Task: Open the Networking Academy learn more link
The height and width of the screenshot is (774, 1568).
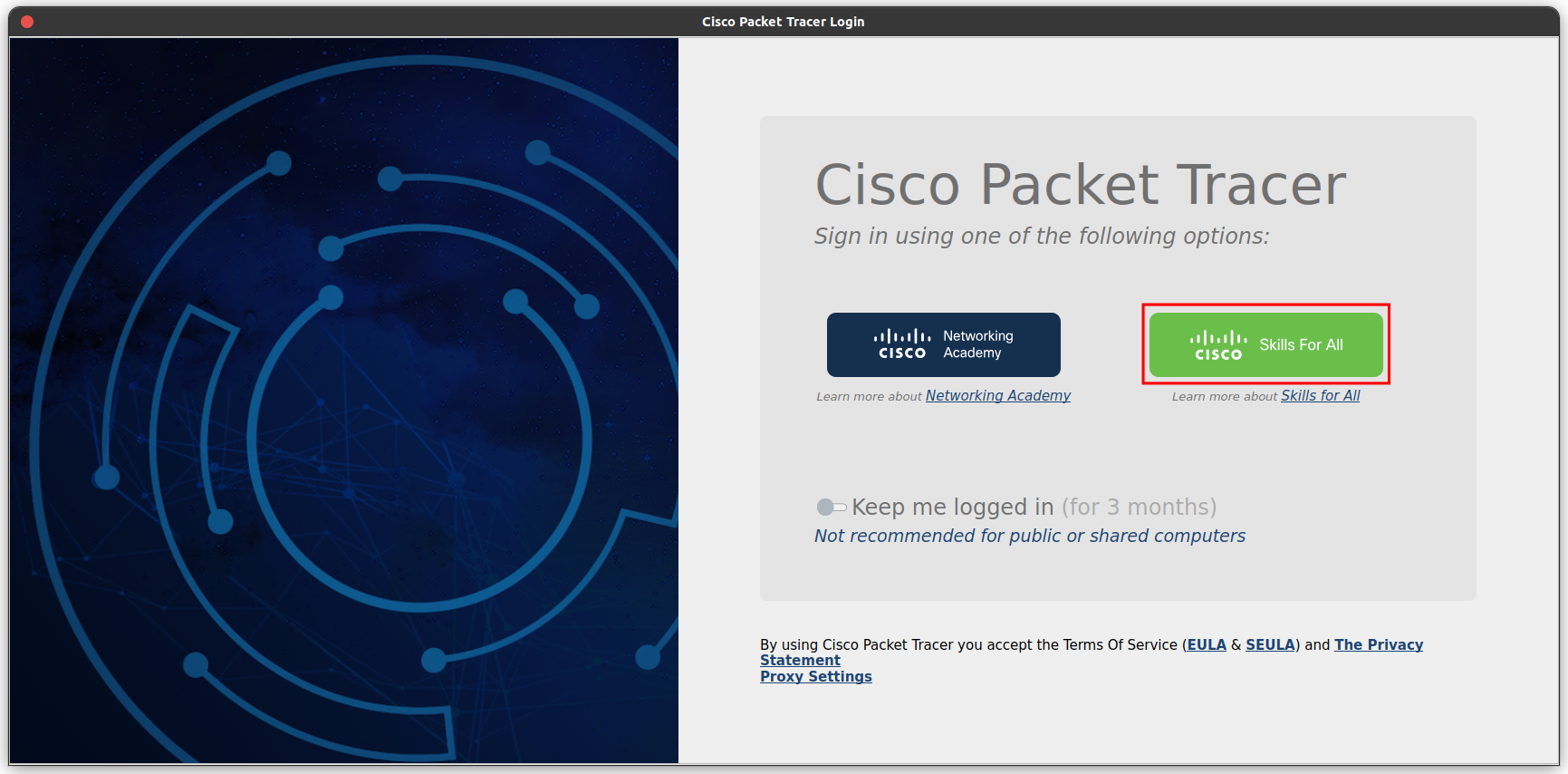Action: (997, 395)
